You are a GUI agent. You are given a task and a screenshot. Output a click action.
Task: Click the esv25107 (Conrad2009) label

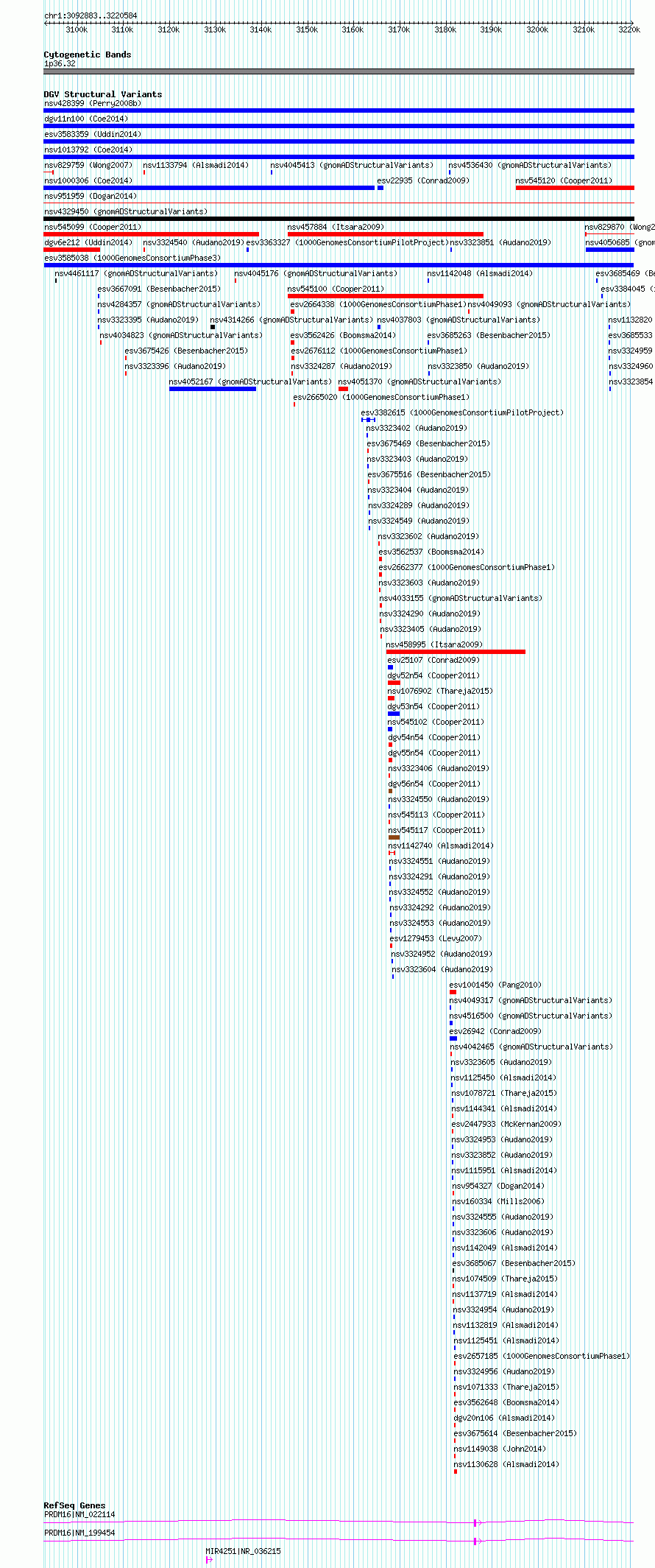click(x=433, y=661)
